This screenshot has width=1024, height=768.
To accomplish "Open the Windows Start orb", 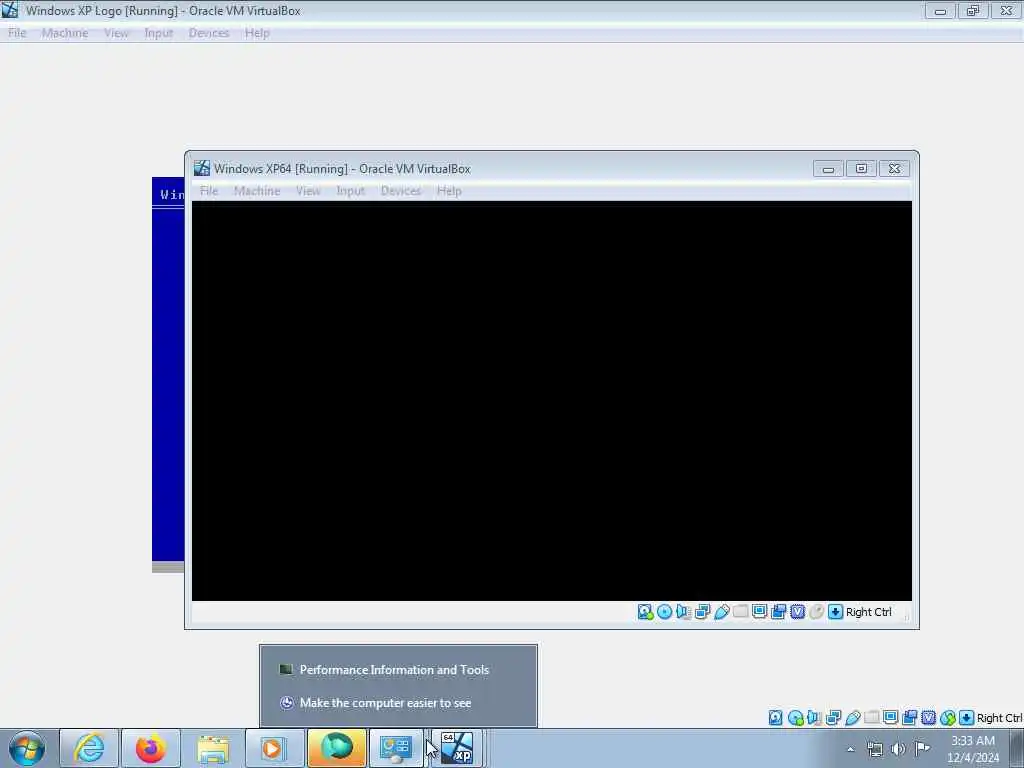I will 27,748.
